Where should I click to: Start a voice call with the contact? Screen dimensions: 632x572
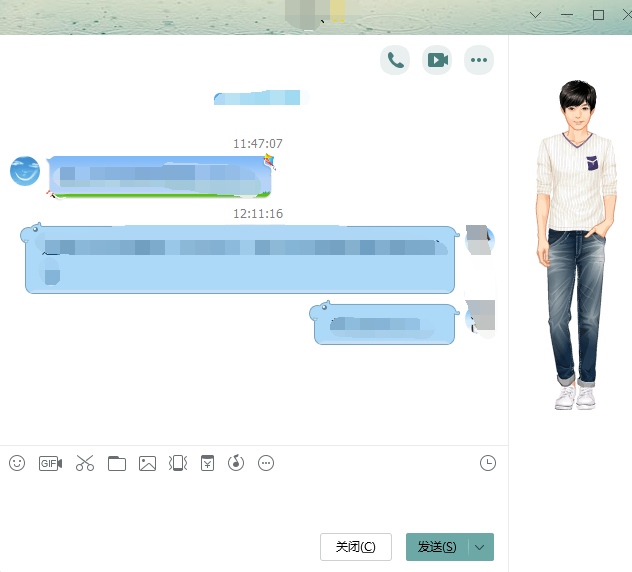point(395,60)
